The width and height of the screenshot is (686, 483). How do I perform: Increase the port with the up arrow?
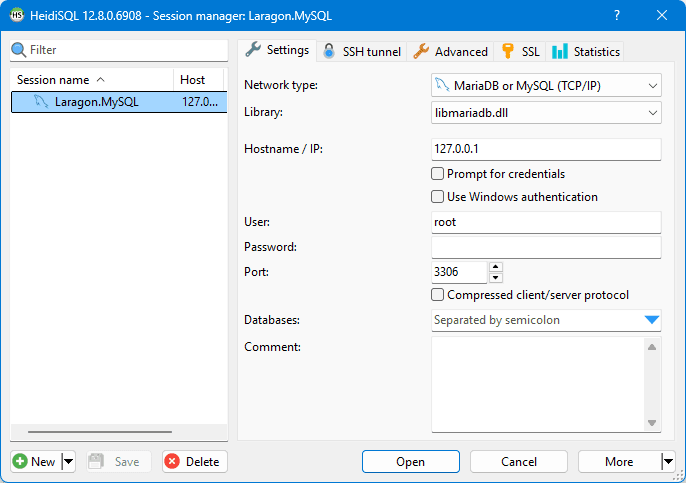[496, 266]
